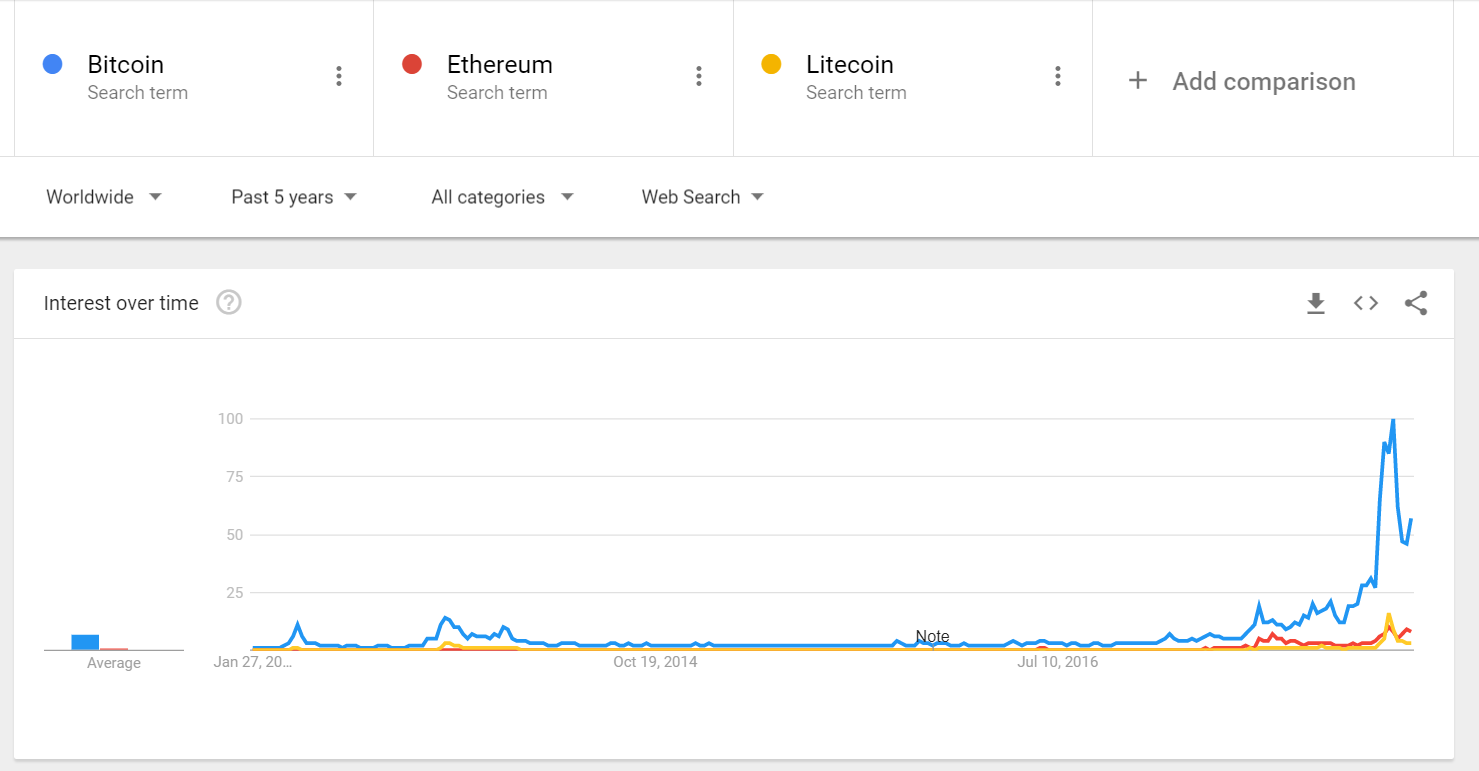
Task: Click the red Ethereum color dot
Action: point(411,65)
